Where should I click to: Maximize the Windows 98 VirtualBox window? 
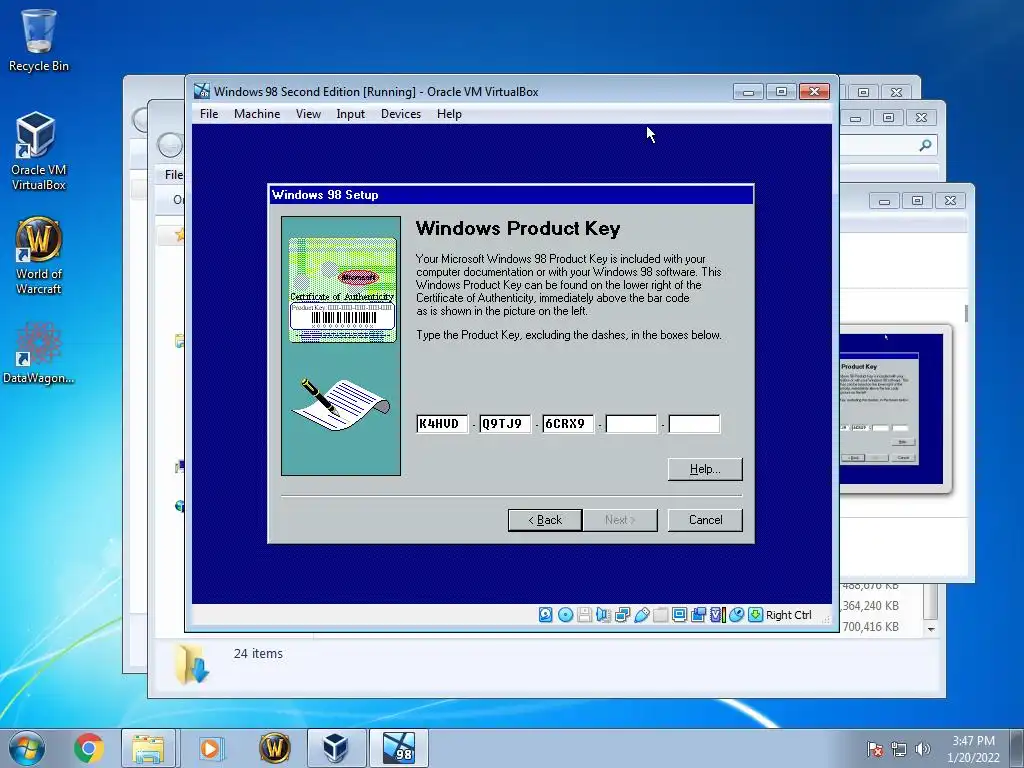781,91
